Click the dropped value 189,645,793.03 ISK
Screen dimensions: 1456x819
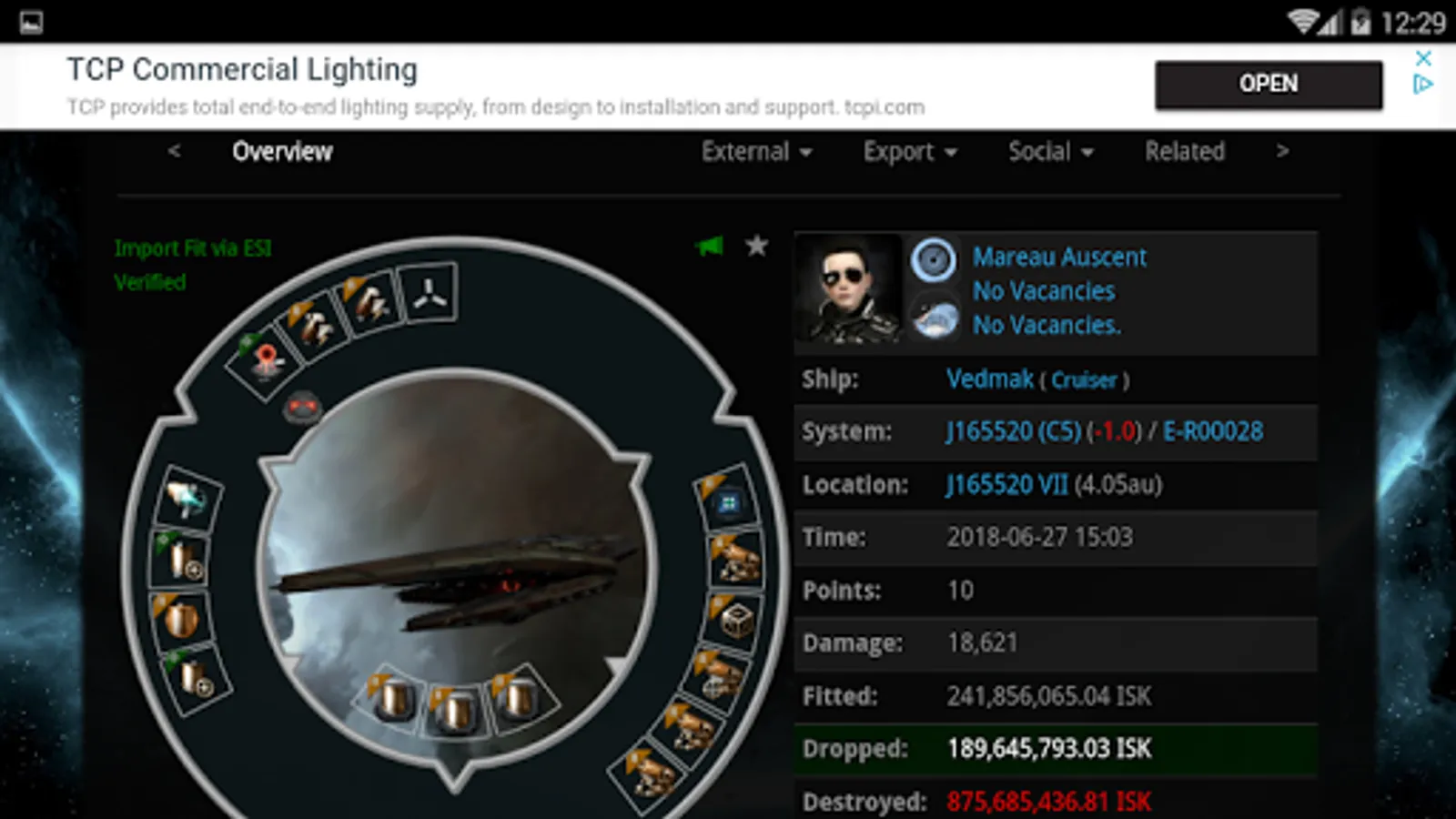click(1049, 749)
